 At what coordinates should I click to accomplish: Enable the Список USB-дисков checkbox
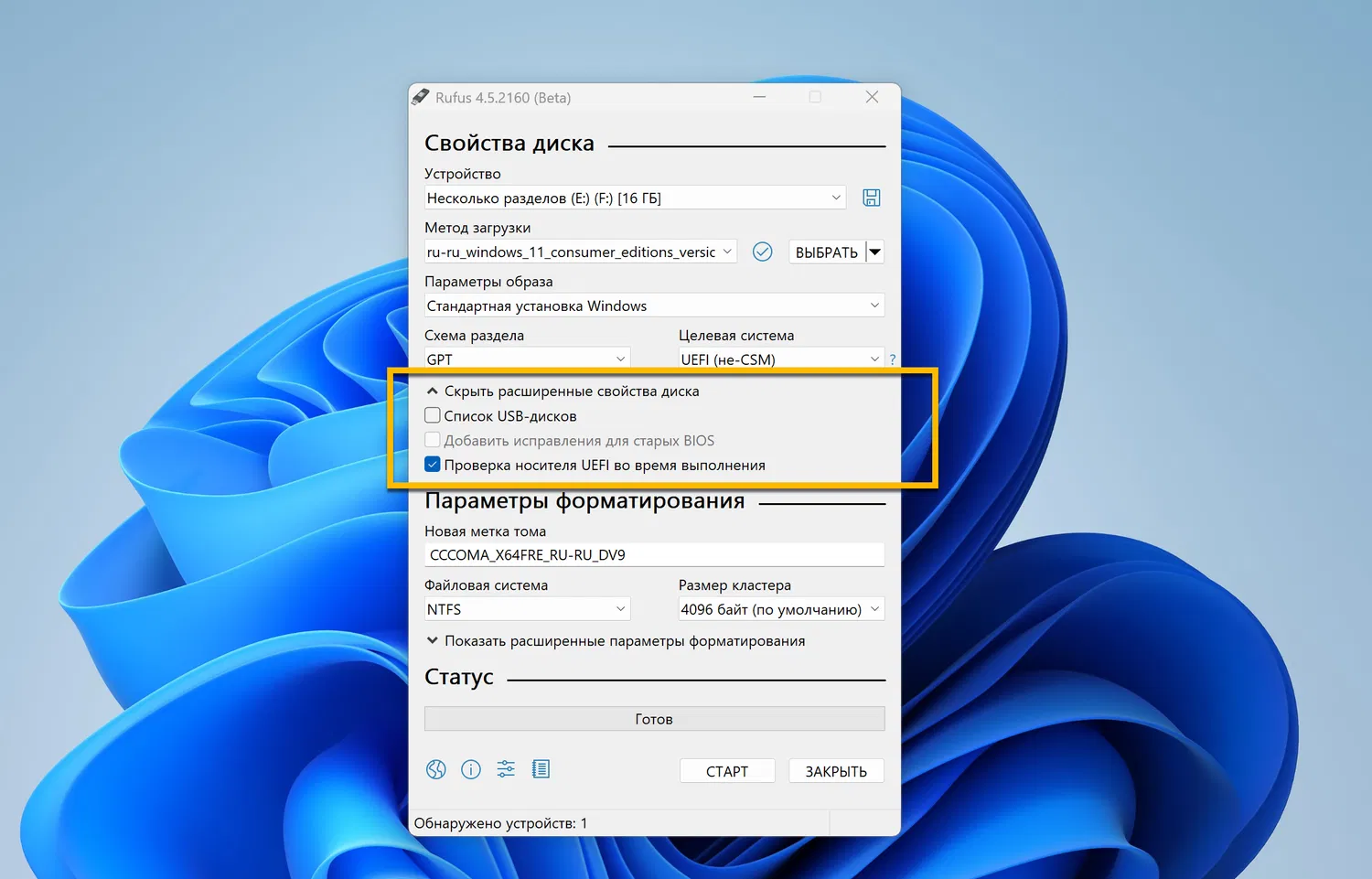point(433,415)
